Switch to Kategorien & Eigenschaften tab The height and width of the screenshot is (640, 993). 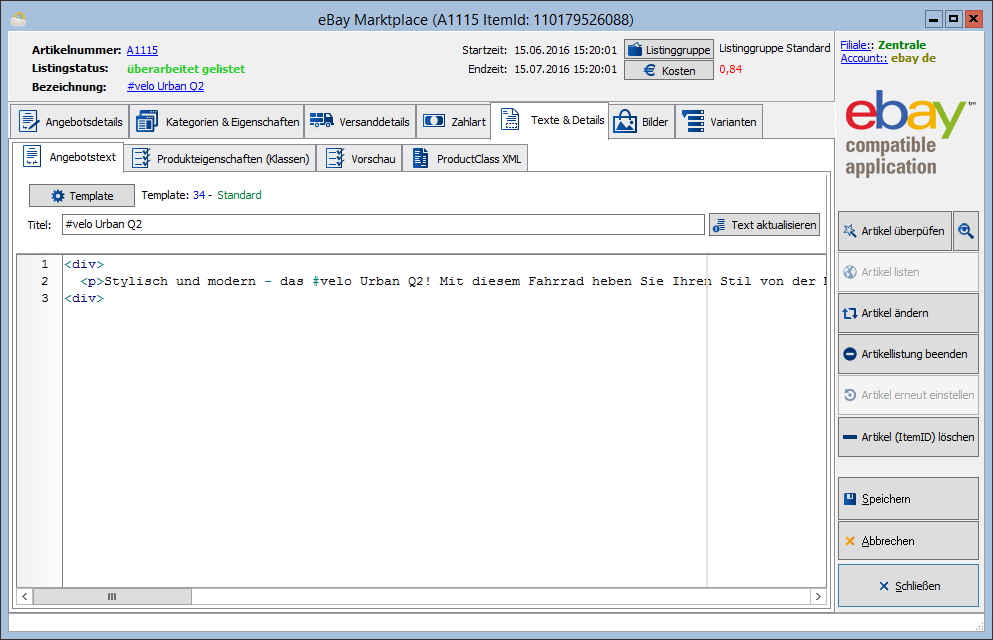pos(217,122)
